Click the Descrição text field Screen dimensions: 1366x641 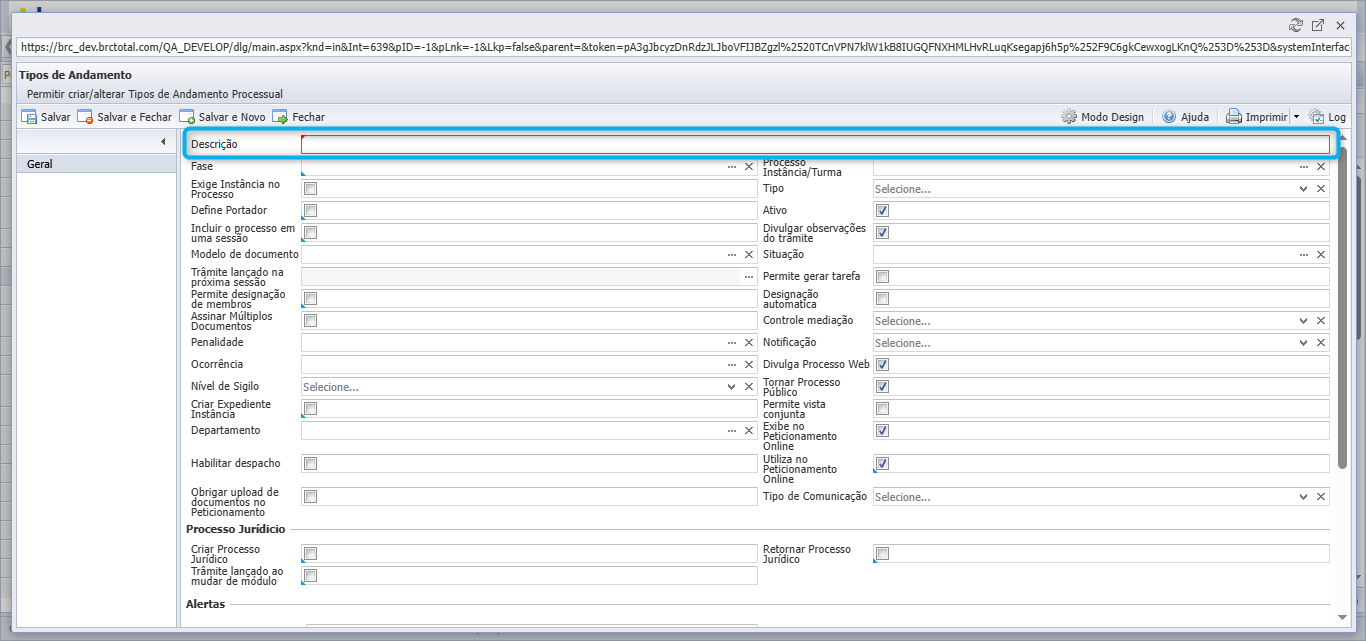click(815, 145)
